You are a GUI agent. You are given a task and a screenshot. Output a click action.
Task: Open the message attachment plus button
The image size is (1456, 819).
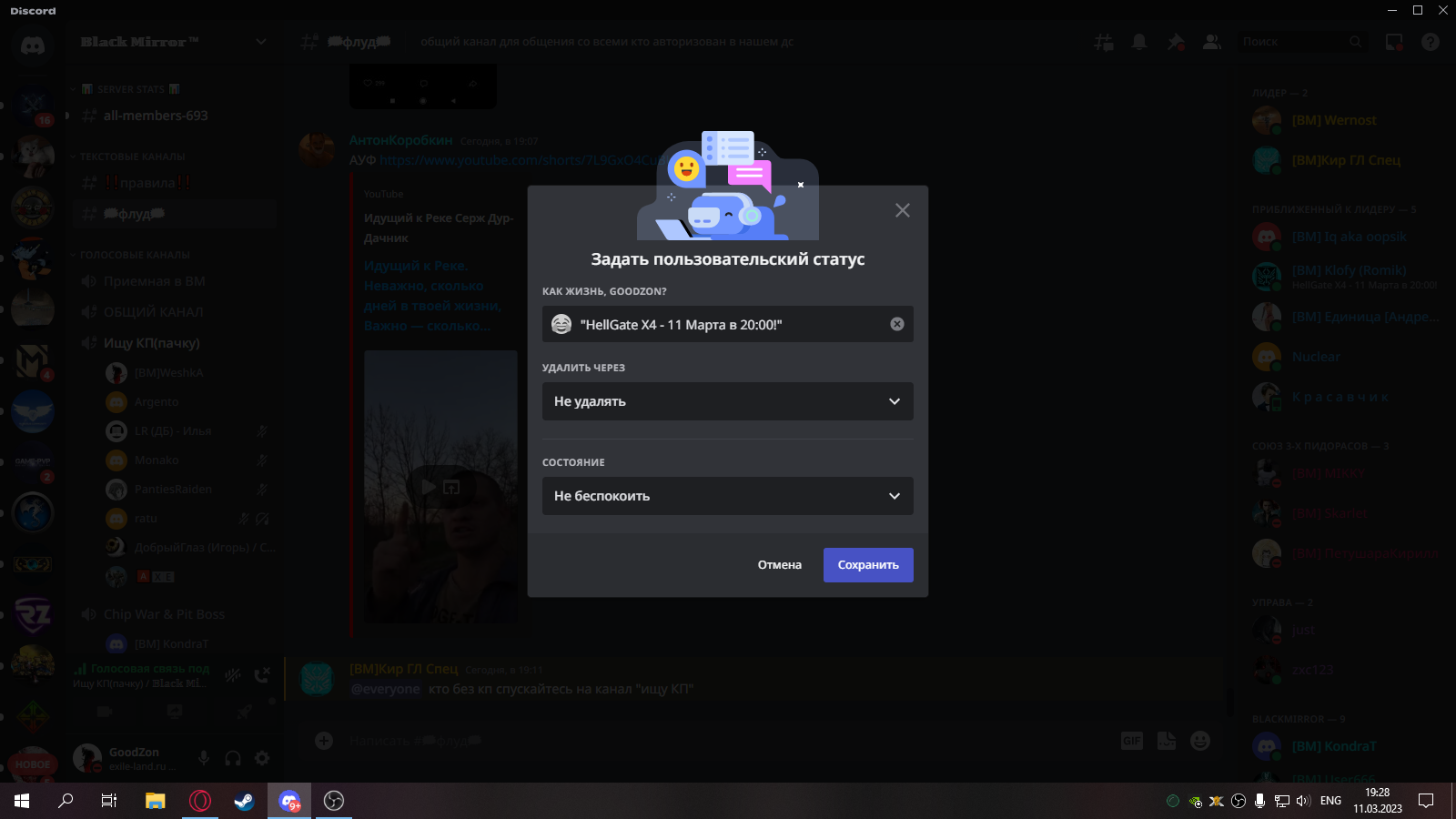point(324,741)
